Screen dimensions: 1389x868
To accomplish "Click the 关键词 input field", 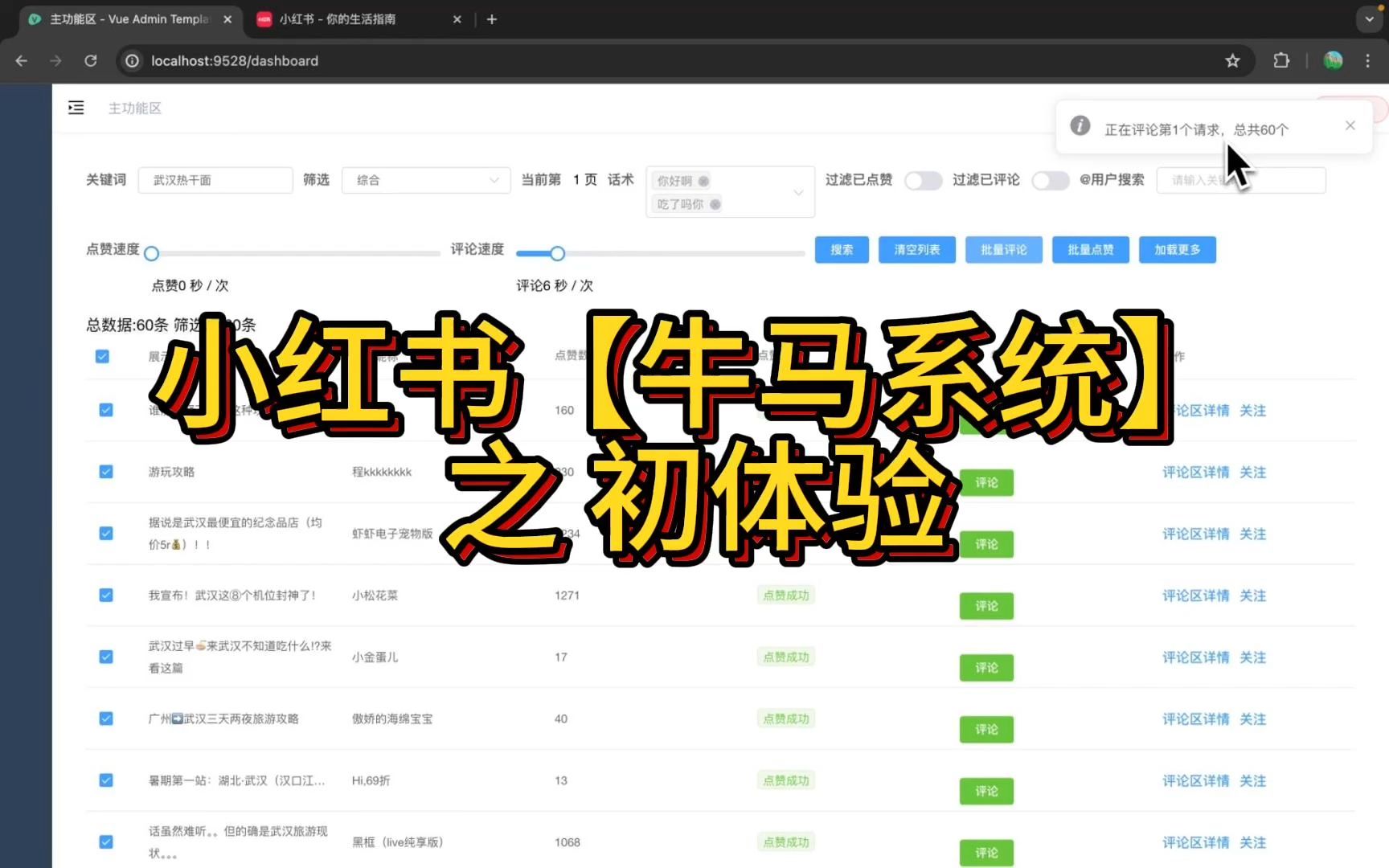I will click(215, 180).
